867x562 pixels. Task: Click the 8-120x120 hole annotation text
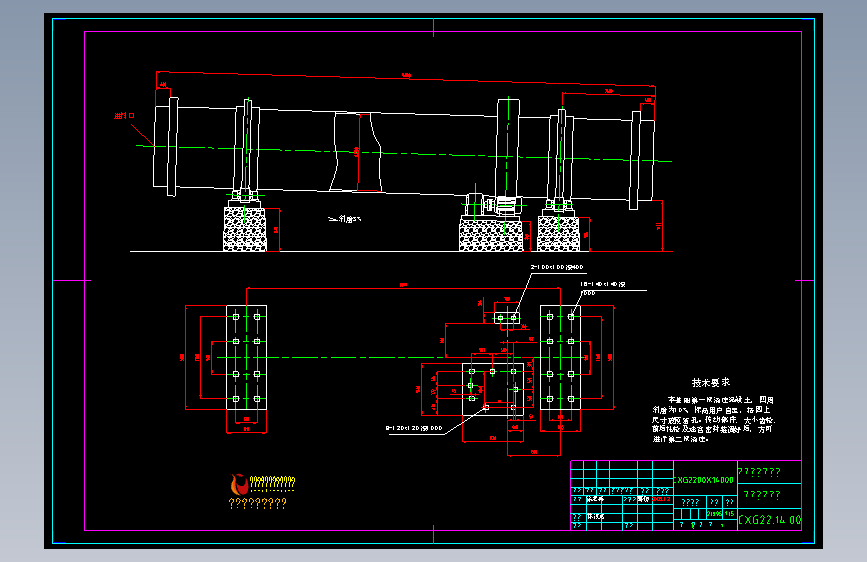pyautogui.click(x=414, y=428)
